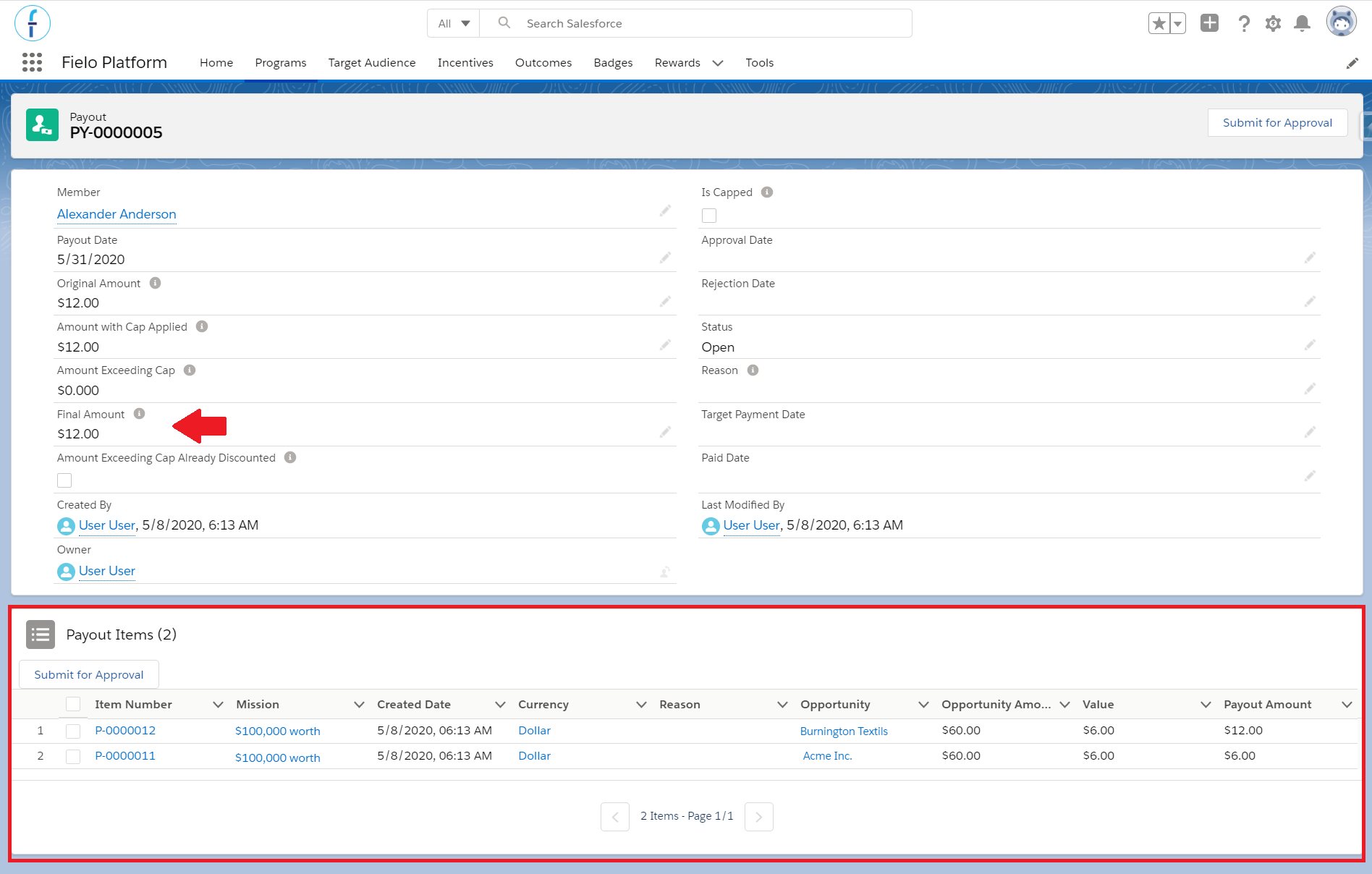Open Created Date column menu chevron
1372x874 pixels.
coord(500,705)
